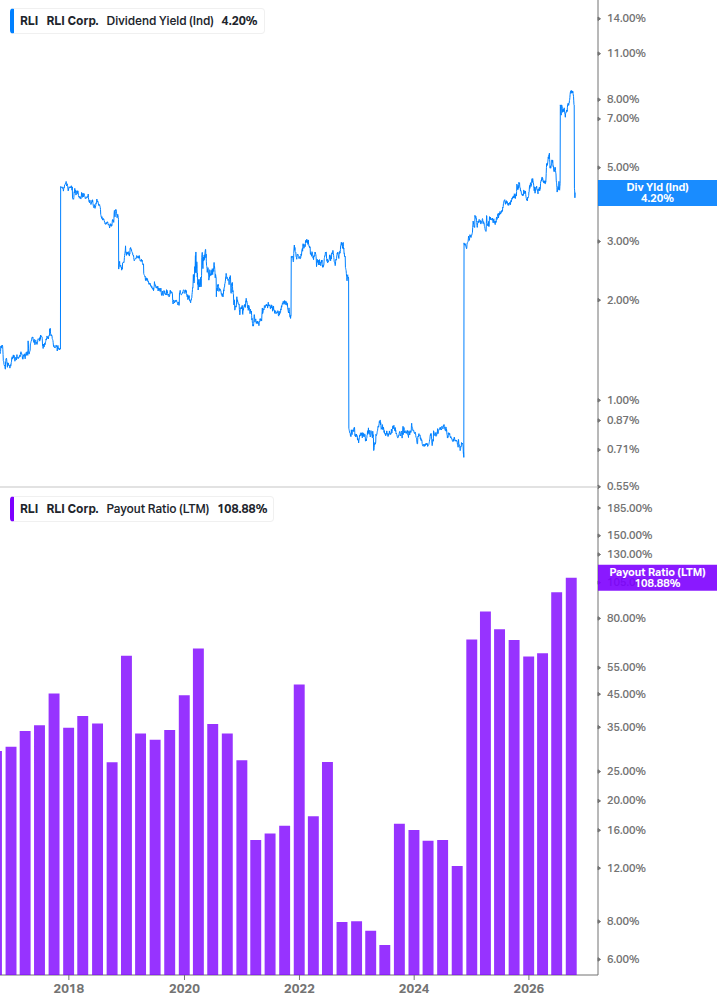Click the 11.00% dividend yield axis label
This screenshot has height=1005, width=717.
click(x=626, y=53)
